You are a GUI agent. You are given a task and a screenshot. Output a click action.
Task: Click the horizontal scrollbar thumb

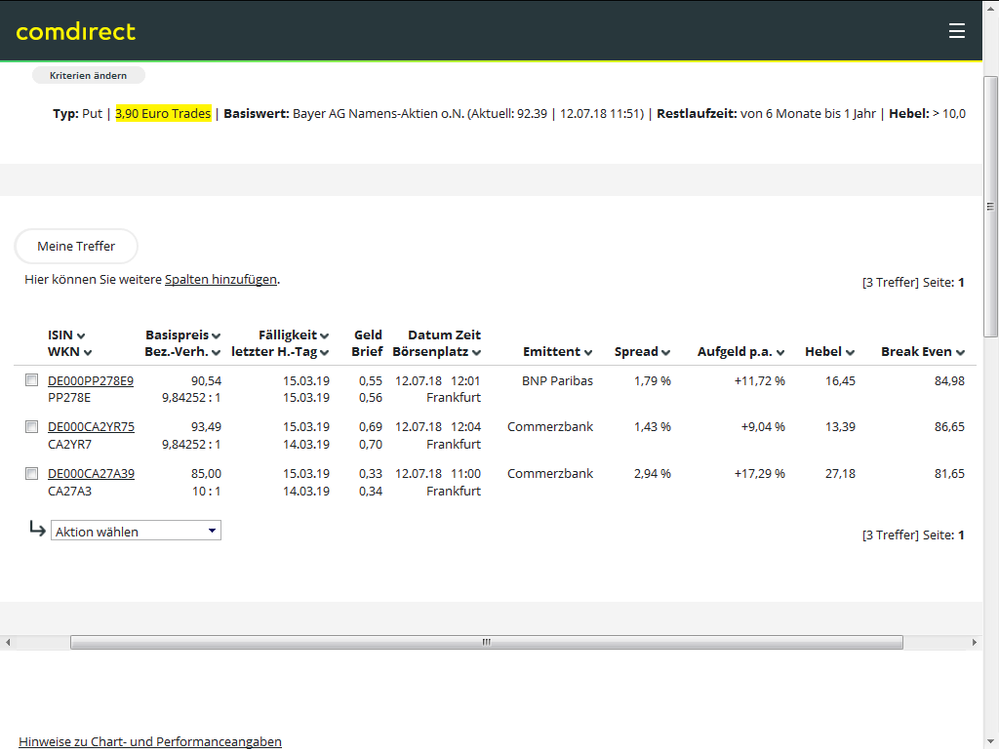pos(487,642)
